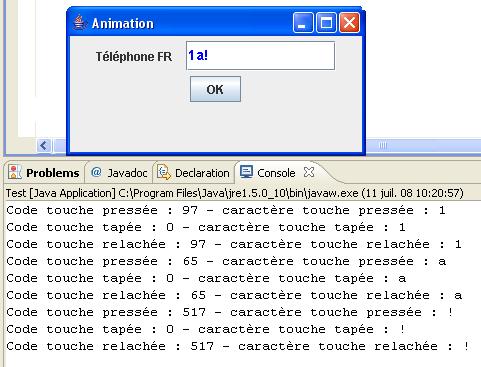Switch to the Problems tab

pos(45,173)
